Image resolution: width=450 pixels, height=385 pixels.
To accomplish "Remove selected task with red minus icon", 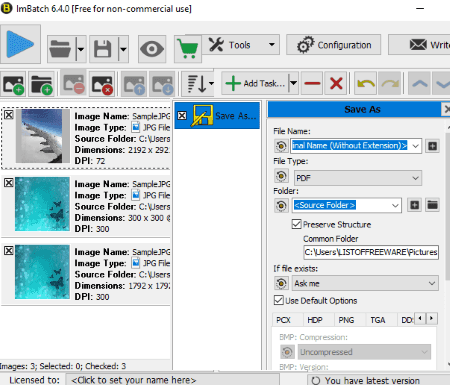I will pos(312,83).
